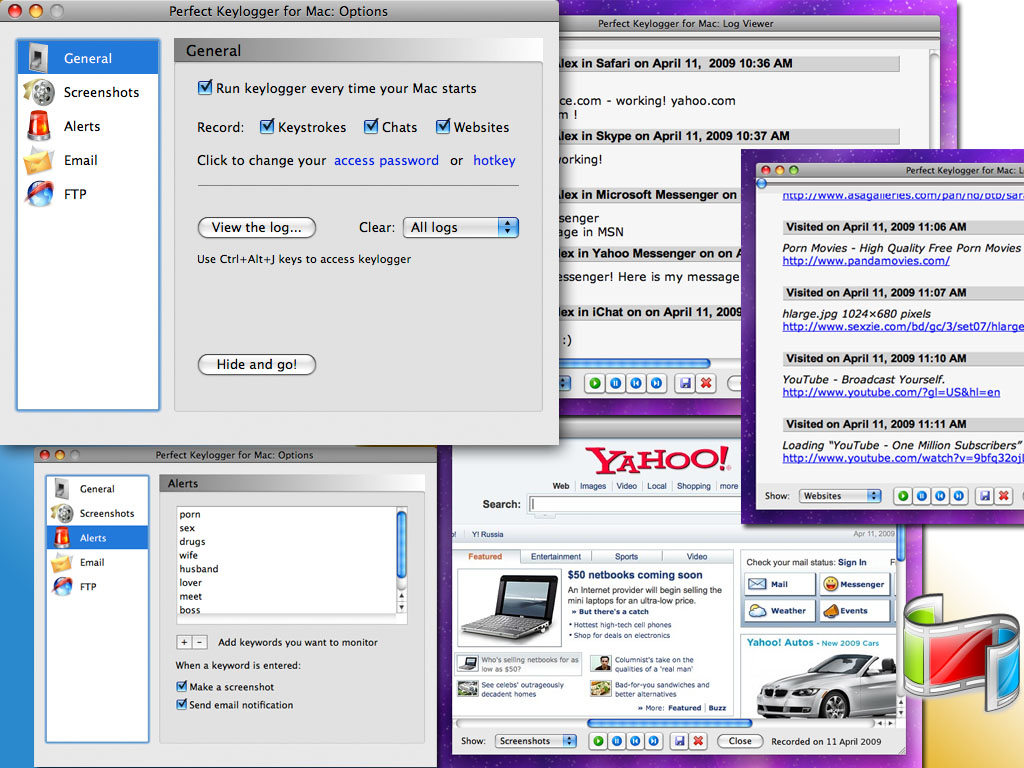Screen dimensions: 1024x768
Task: Click the 'hotkey' link
Action: click(494, 161)
